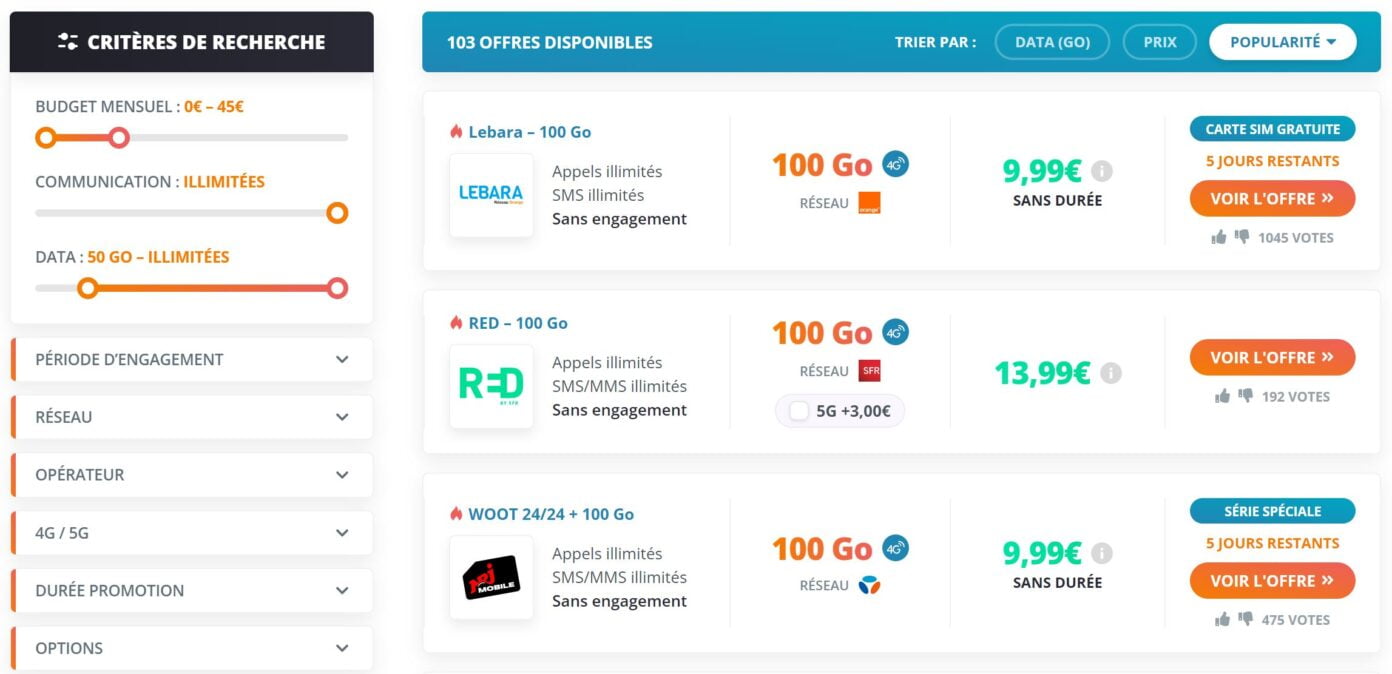This screenshot has height=674, width=1392.
Task: Expand the Opérateur filter section
Action: tap(191, 474)
